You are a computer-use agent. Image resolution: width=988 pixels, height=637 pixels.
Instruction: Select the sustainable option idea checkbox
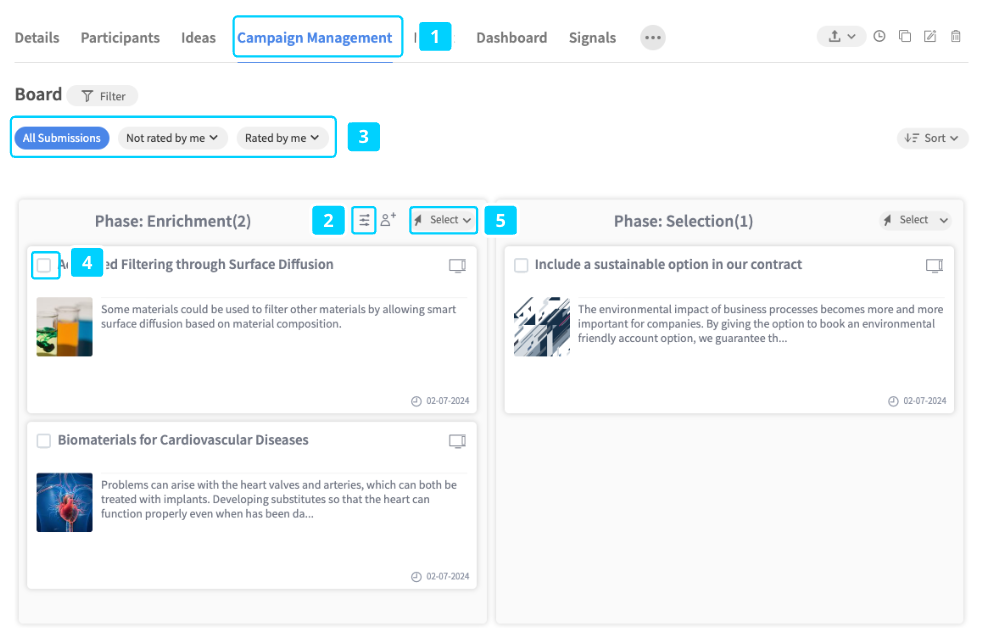click(521, 266)
